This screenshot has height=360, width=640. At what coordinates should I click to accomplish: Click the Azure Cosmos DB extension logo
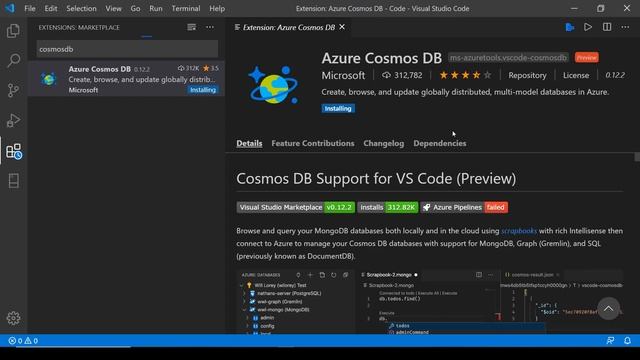[x=273, y=84]
